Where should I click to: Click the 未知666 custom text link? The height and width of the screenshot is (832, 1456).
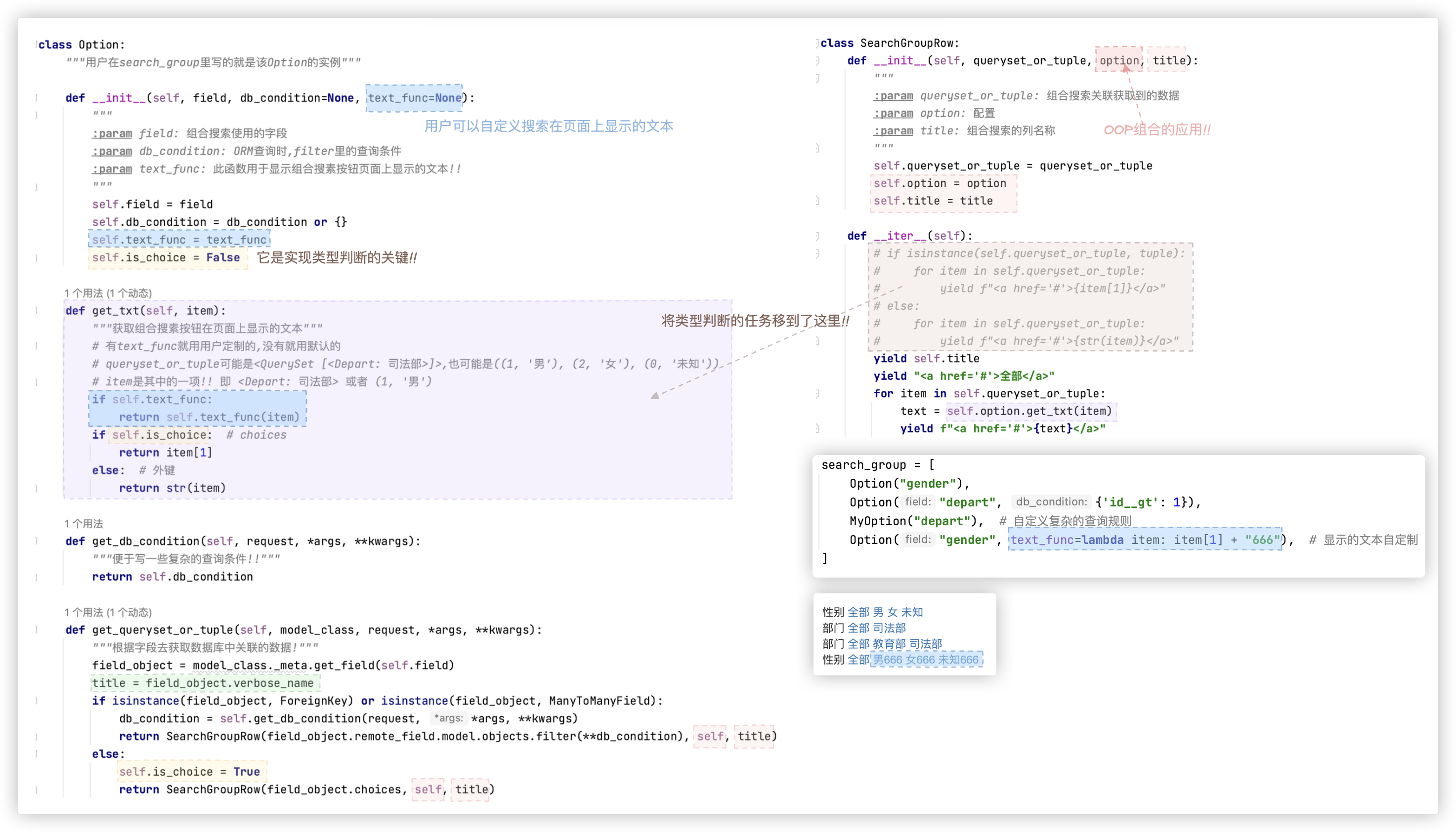958,660
